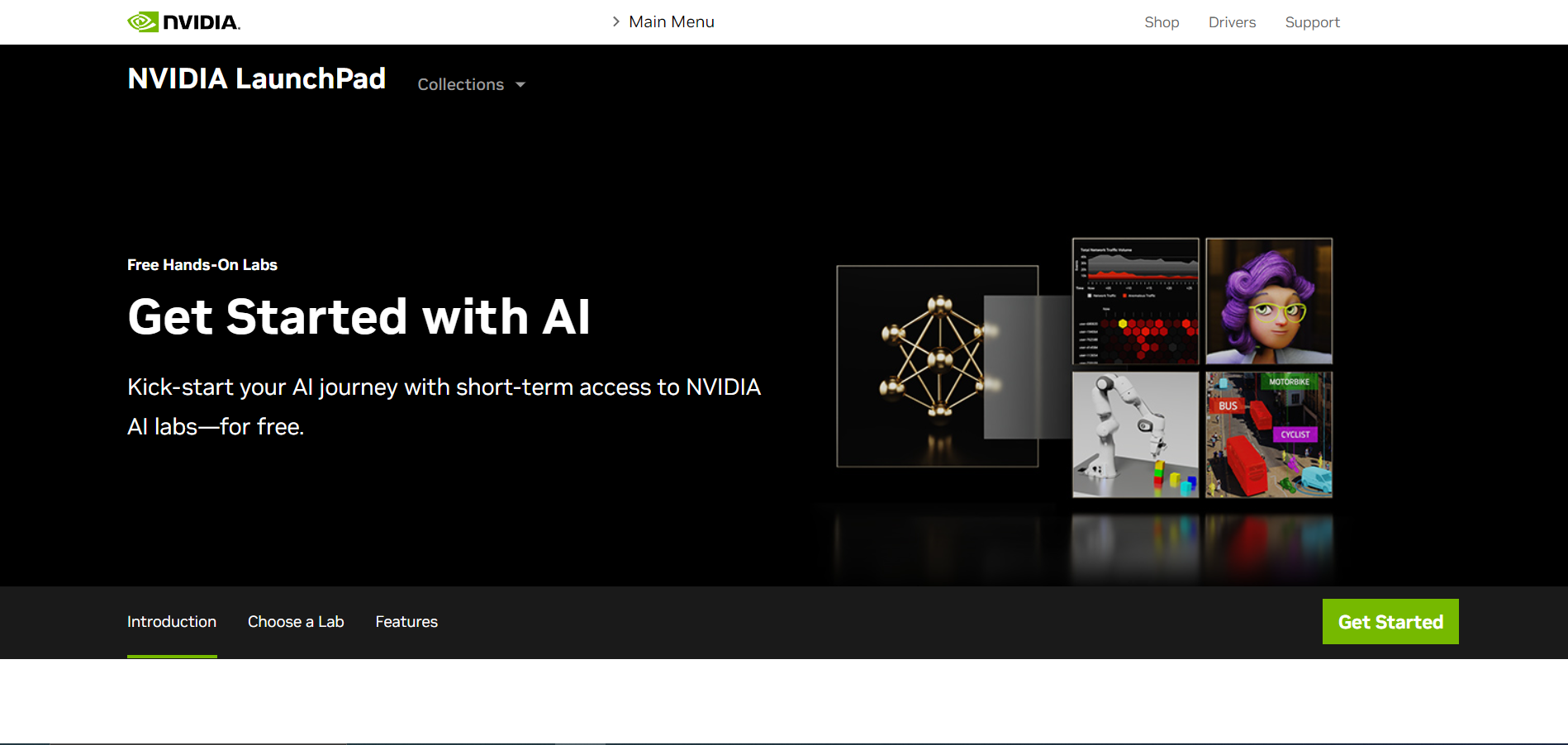
Task: Click the traffic detection simulation image
Action: tap(1268, 434)
